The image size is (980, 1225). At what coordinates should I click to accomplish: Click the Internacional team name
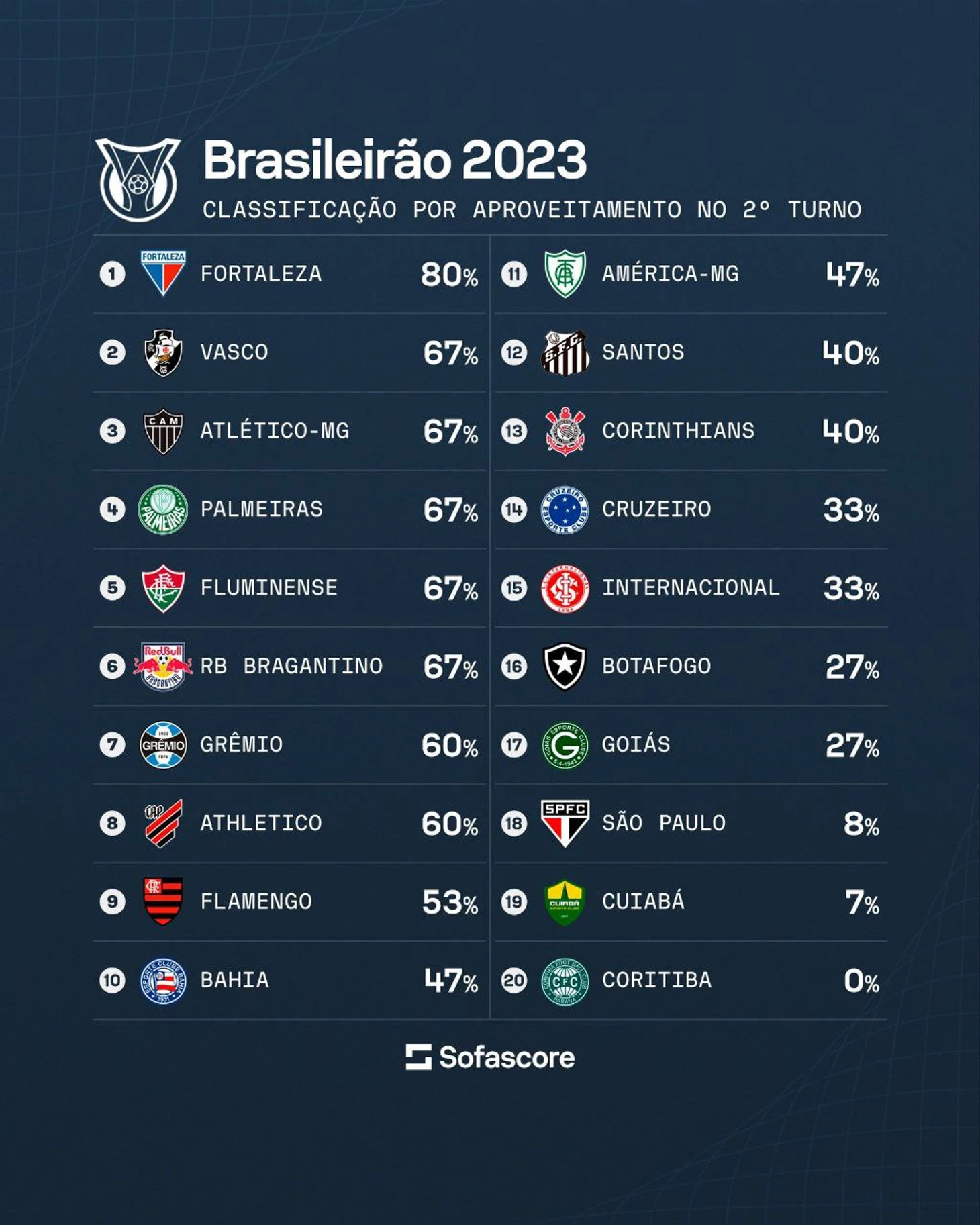(691, 588)
